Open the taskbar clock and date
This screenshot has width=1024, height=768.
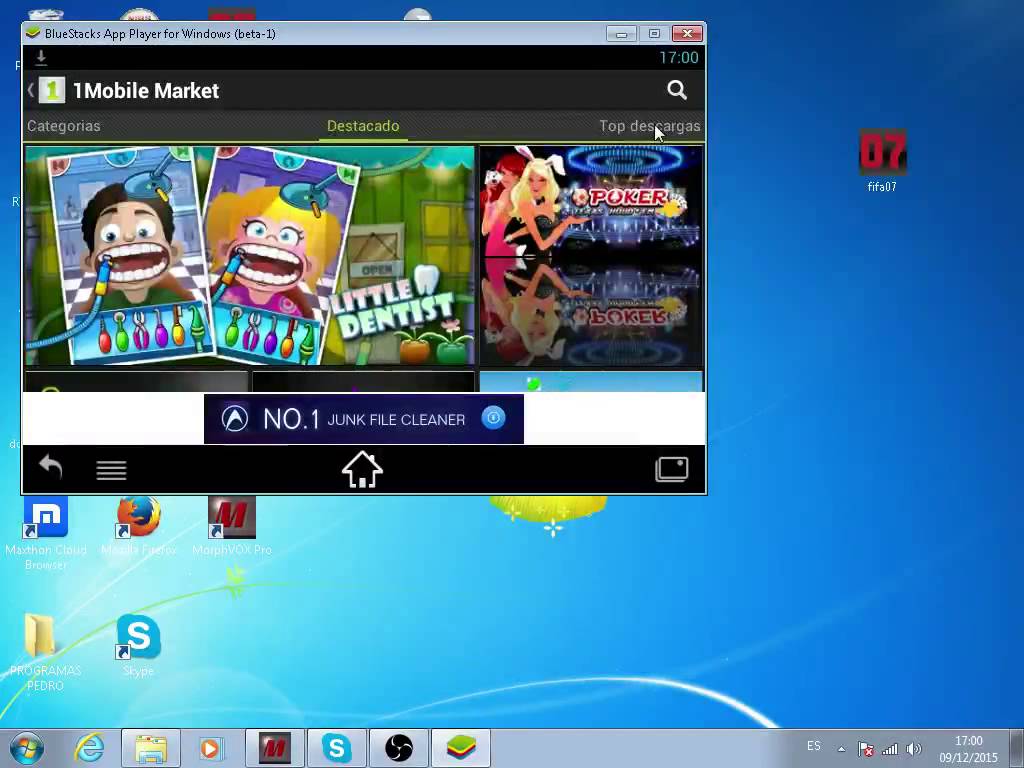[x=968, y=749]
